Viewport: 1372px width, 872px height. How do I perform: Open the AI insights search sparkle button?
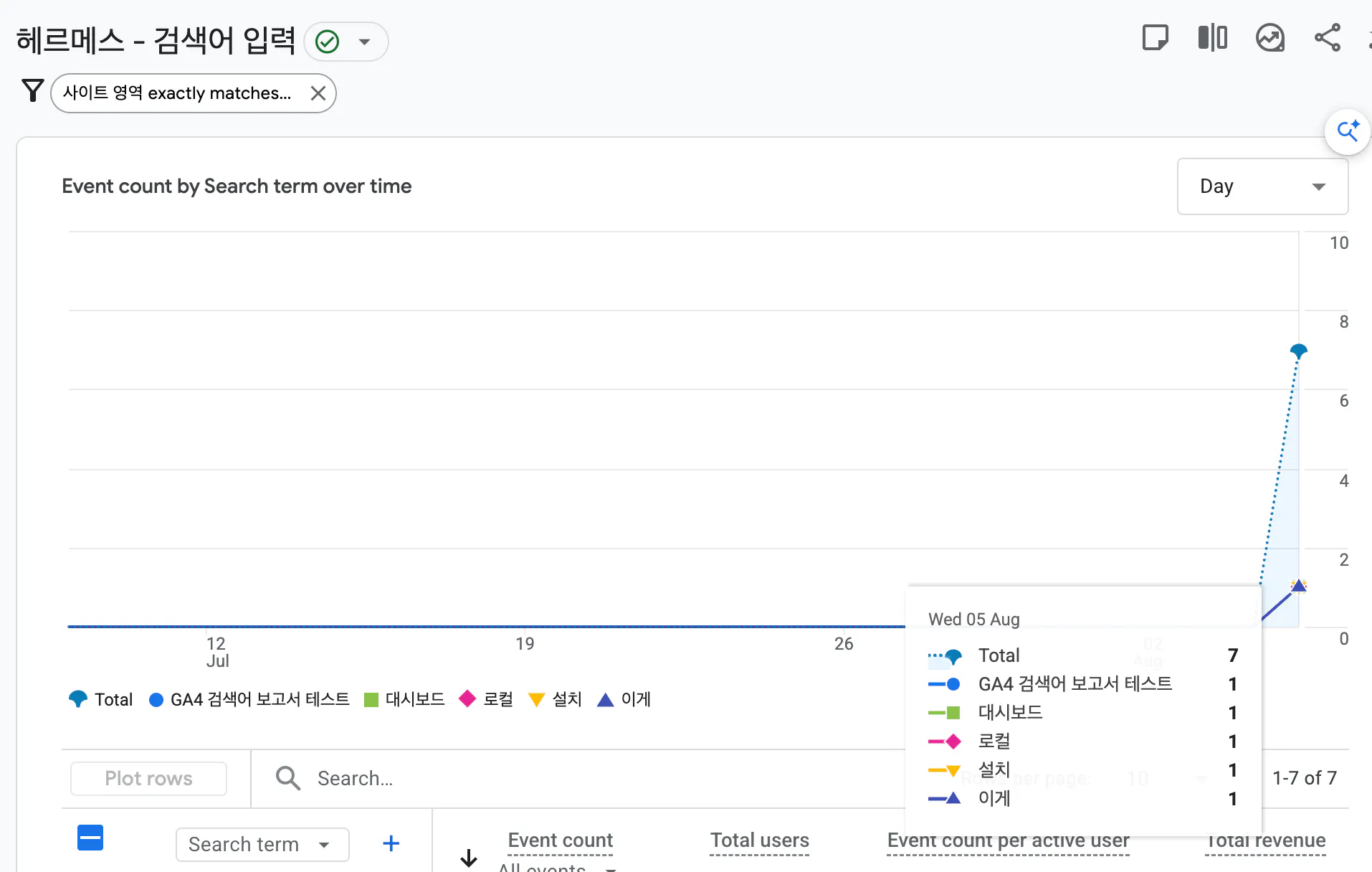1348,132
